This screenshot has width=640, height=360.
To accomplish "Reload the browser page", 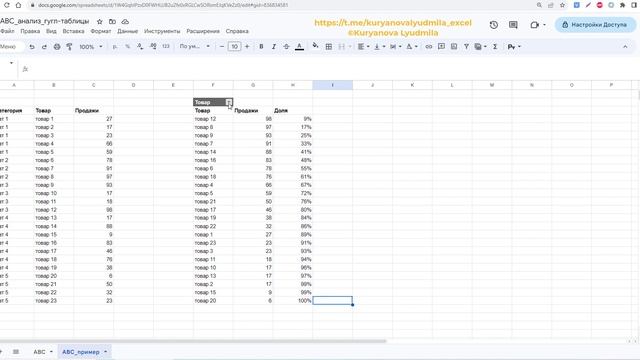I will click(x=7, y=5).
